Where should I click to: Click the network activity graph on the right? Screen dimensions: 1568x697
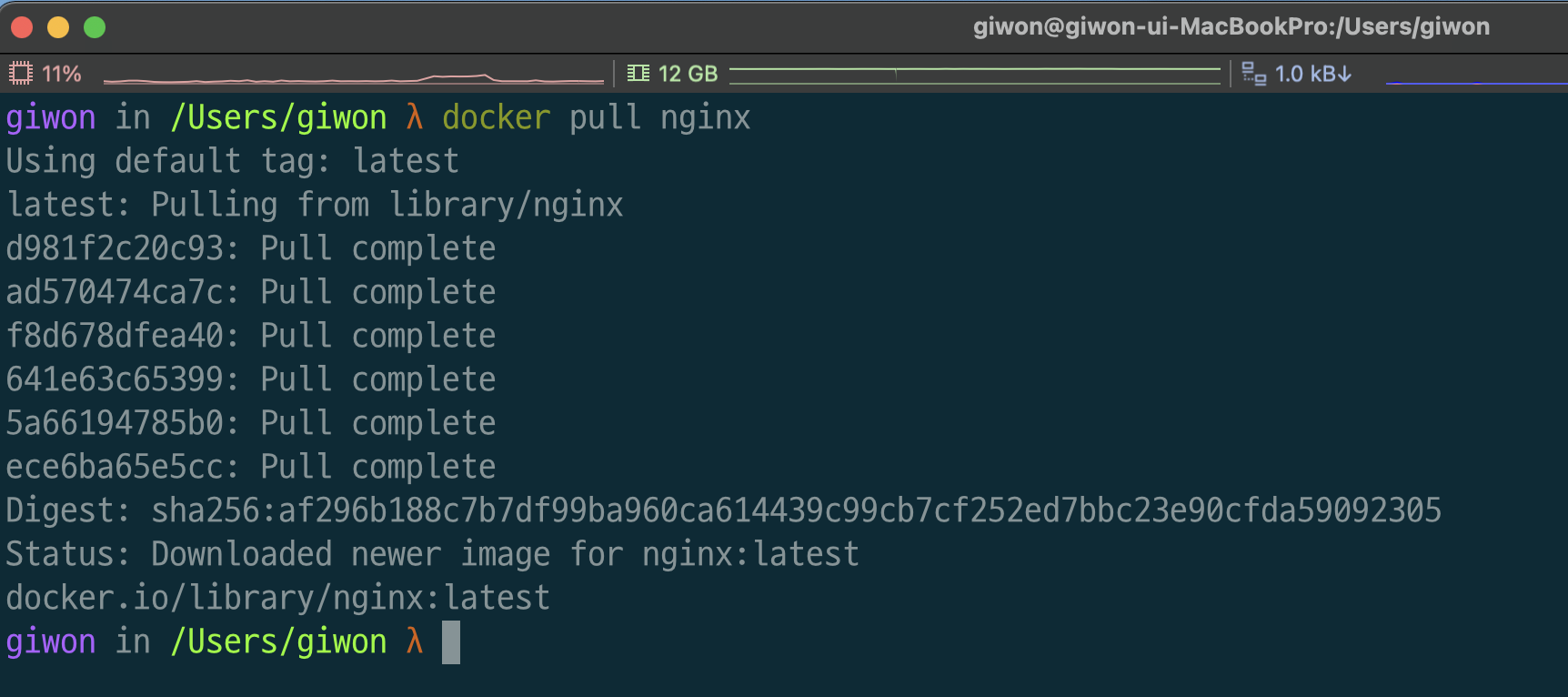(x=1473, y=80)
